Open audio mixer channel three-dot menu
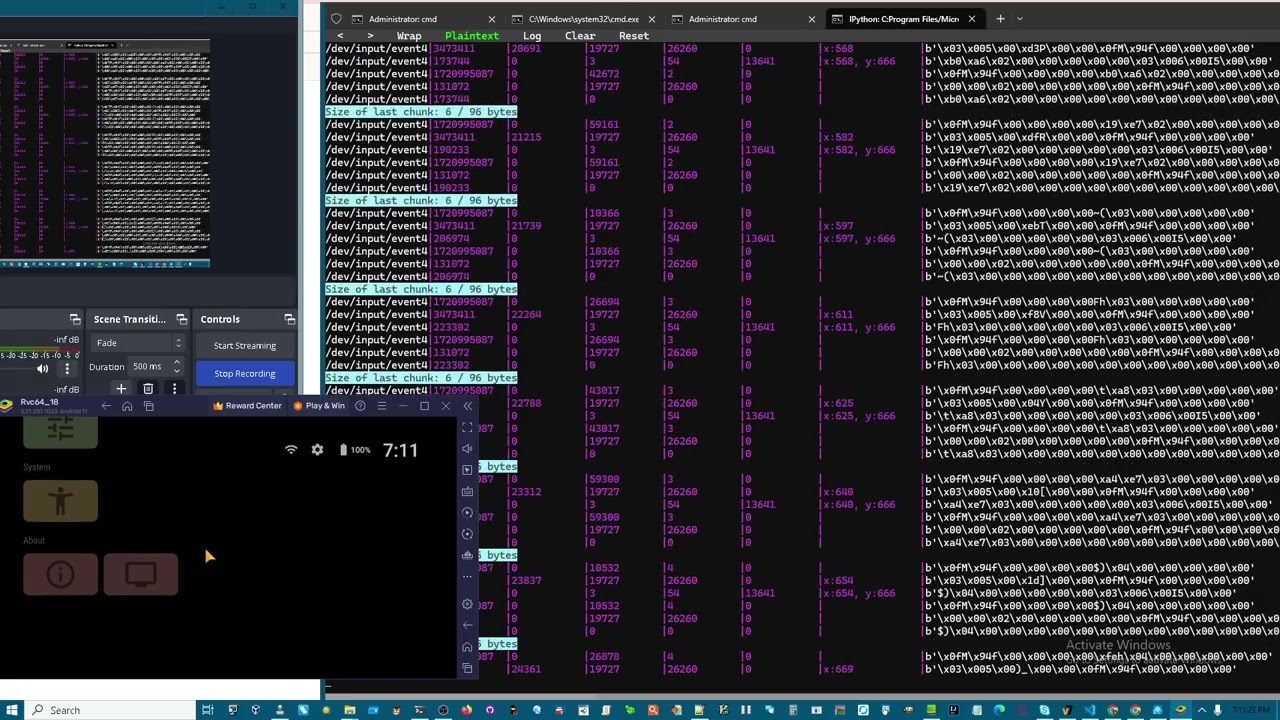The image size is (1280, 720). tap(68, 369)
